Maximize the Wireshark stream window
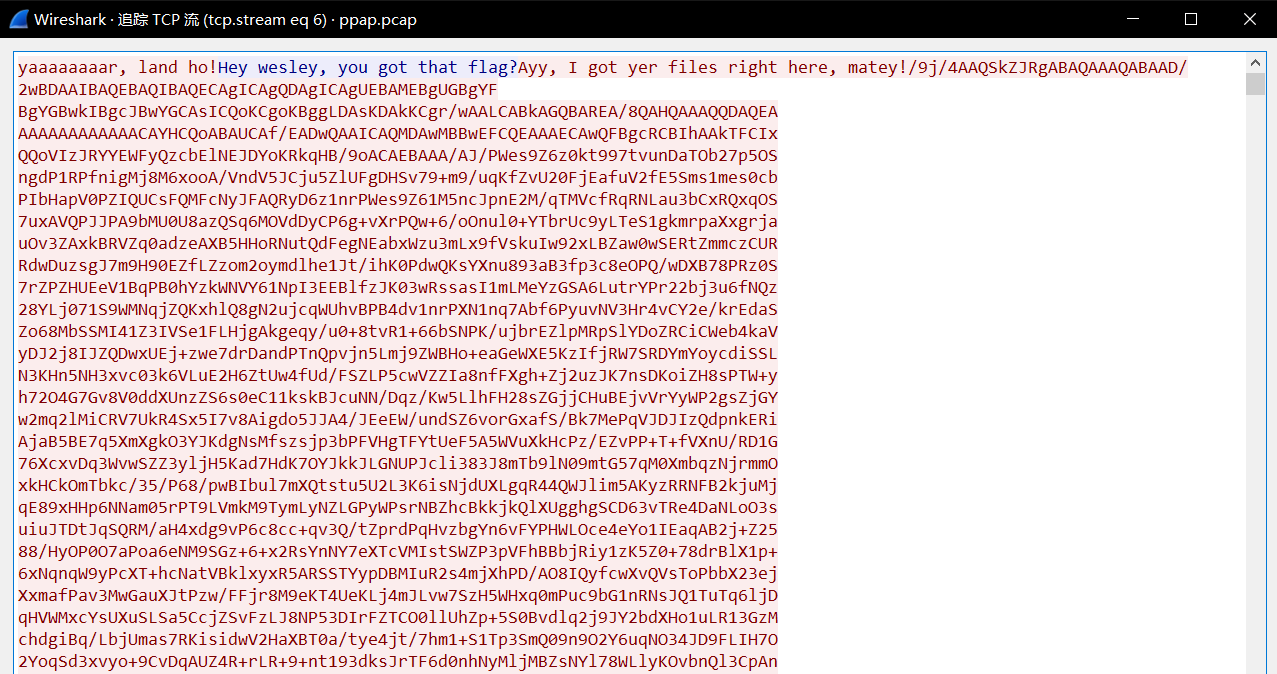The width and height of the screenshot is (1277, 674). 1190,19
